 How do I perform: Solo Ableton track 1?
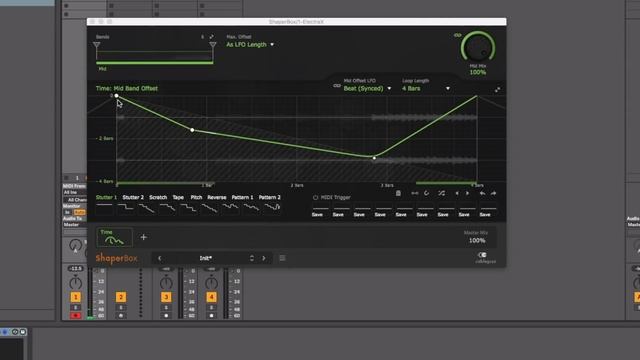pos(76,308)
